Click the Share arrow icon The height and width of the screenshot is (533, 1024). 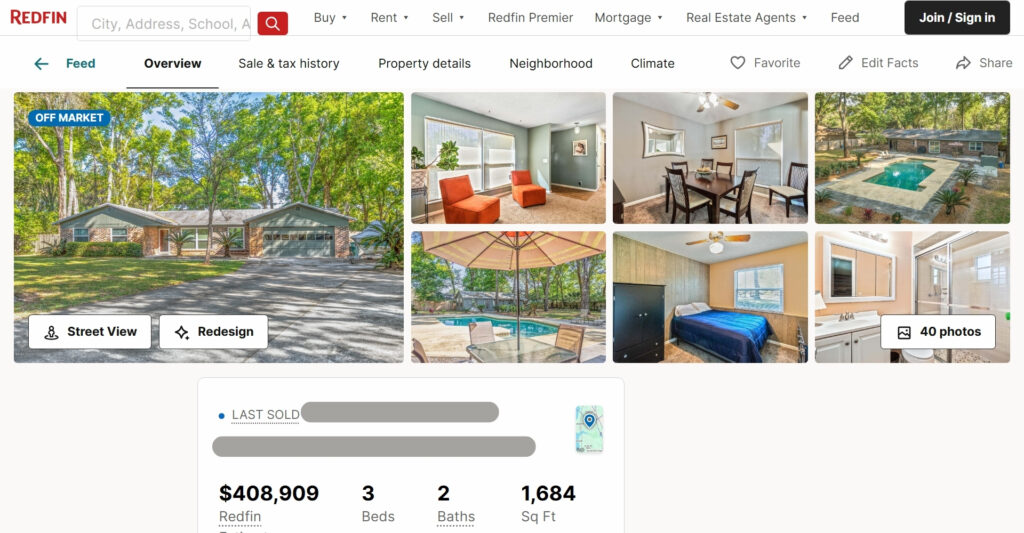(963, 63)
